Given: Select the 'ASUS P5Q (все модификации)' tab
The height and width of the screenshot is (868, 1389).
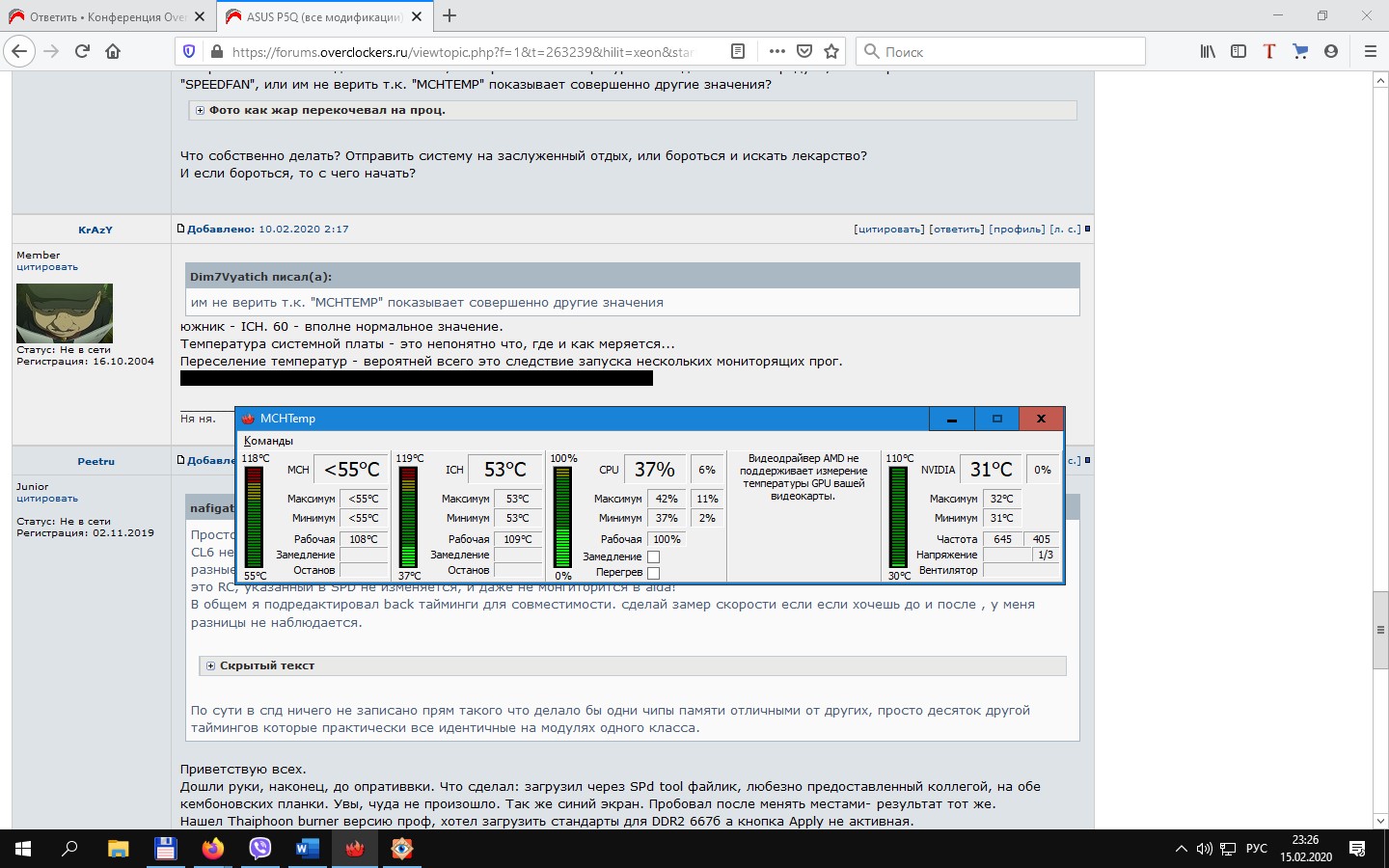Looking at the screenshot, I should (x=323, y=16).
